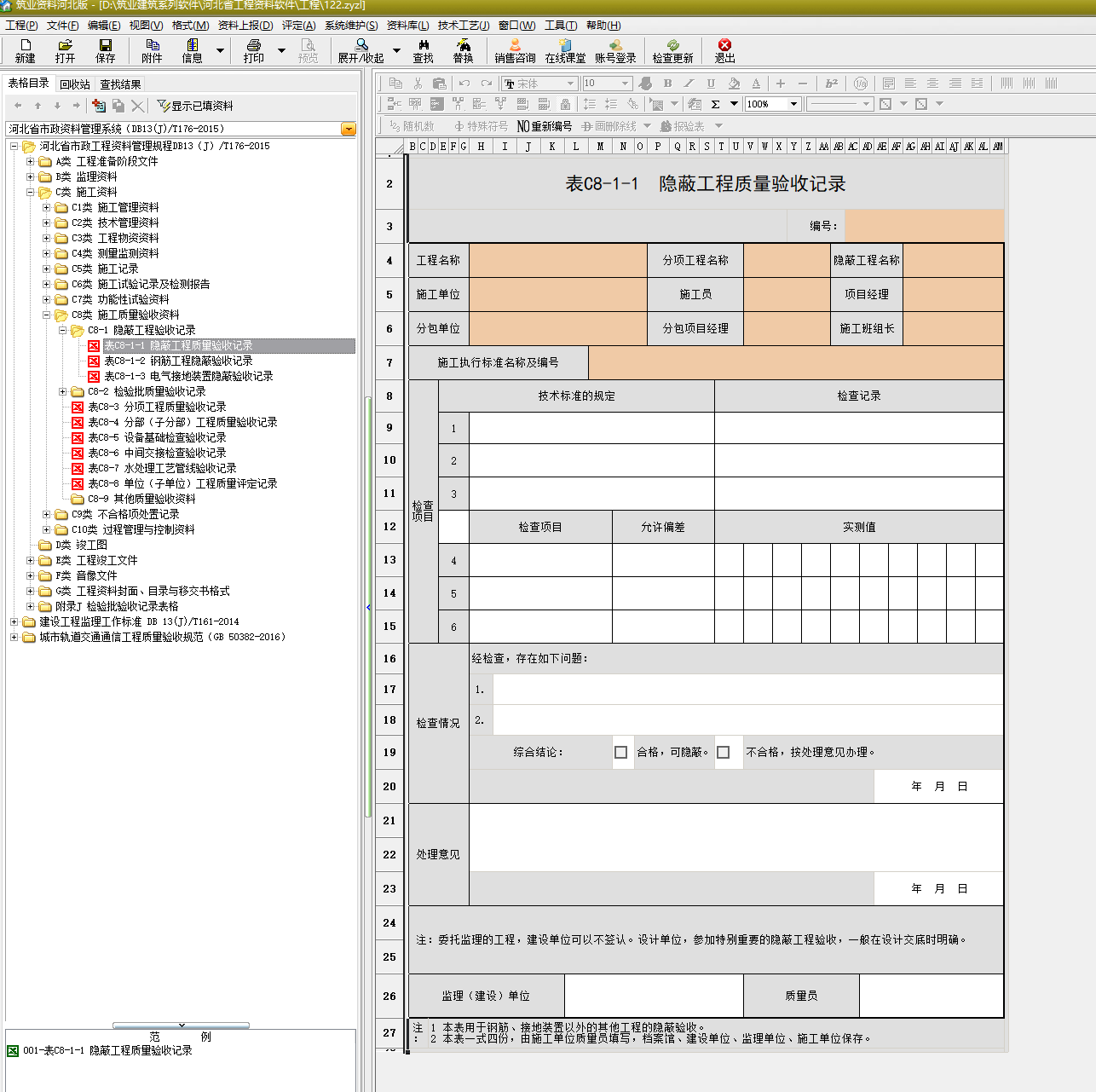Click the NO重新编号 renumber button
1096x1092 pixels.
click(x=545, y=126)
